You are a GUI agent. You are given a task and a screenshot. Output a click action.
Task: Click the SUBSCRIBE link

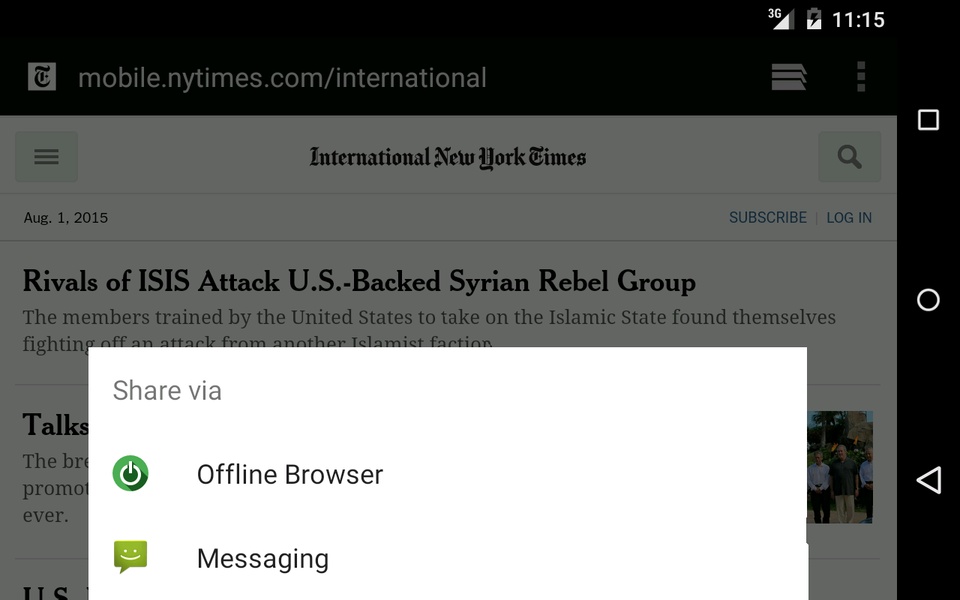click(768, 217)
